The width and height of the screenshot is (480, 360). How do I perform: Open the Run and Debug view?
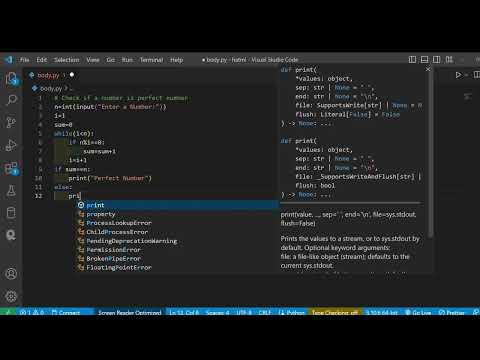11,145
